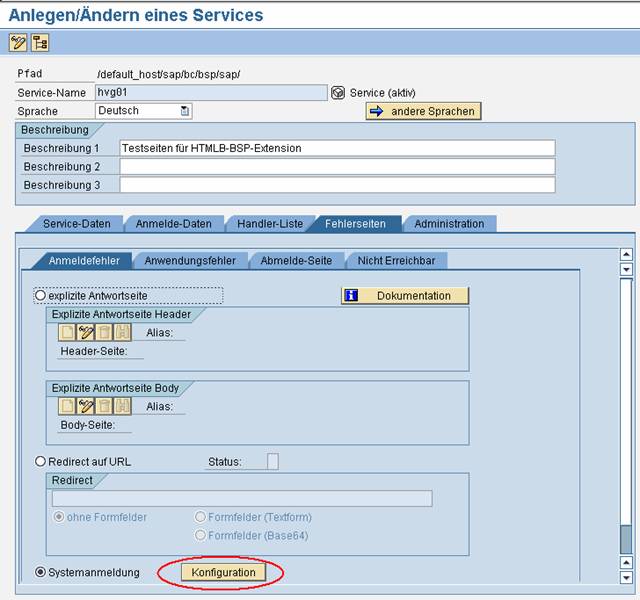Image resolution: width=640 pixels, height=600 pixels.
Task: Open the Sprache dropdown list icon
Action: coord(185,111)
